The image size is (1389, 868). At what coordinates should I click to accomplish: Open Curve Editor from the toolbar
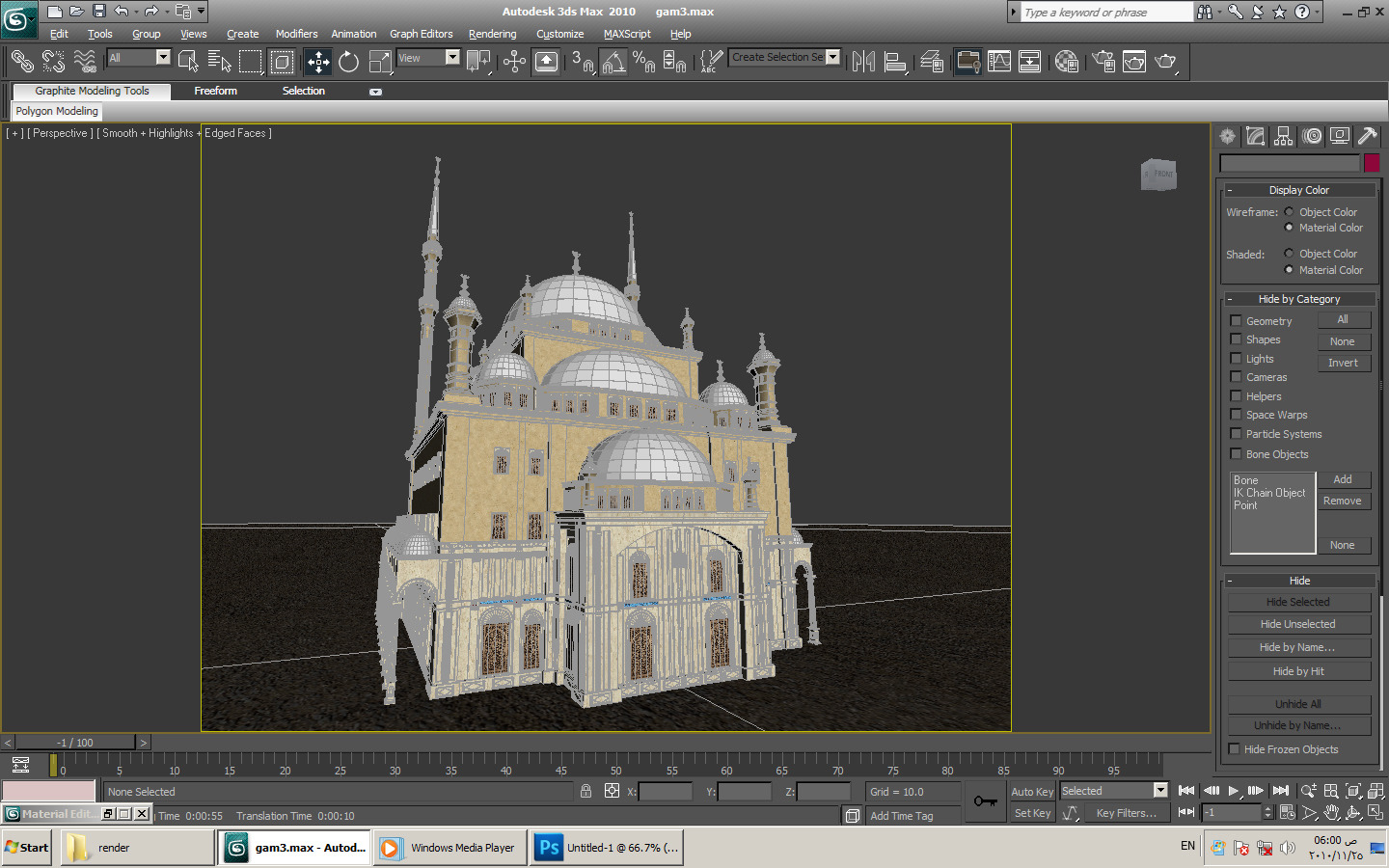(999, 63)
